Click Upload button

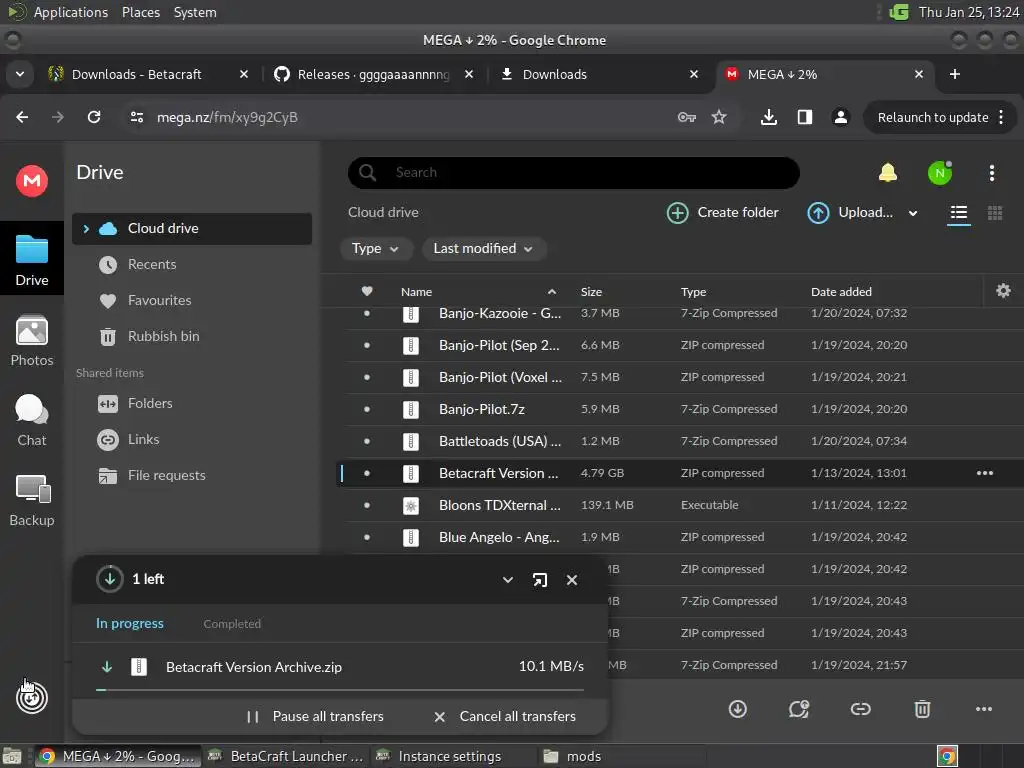[850, 213]
